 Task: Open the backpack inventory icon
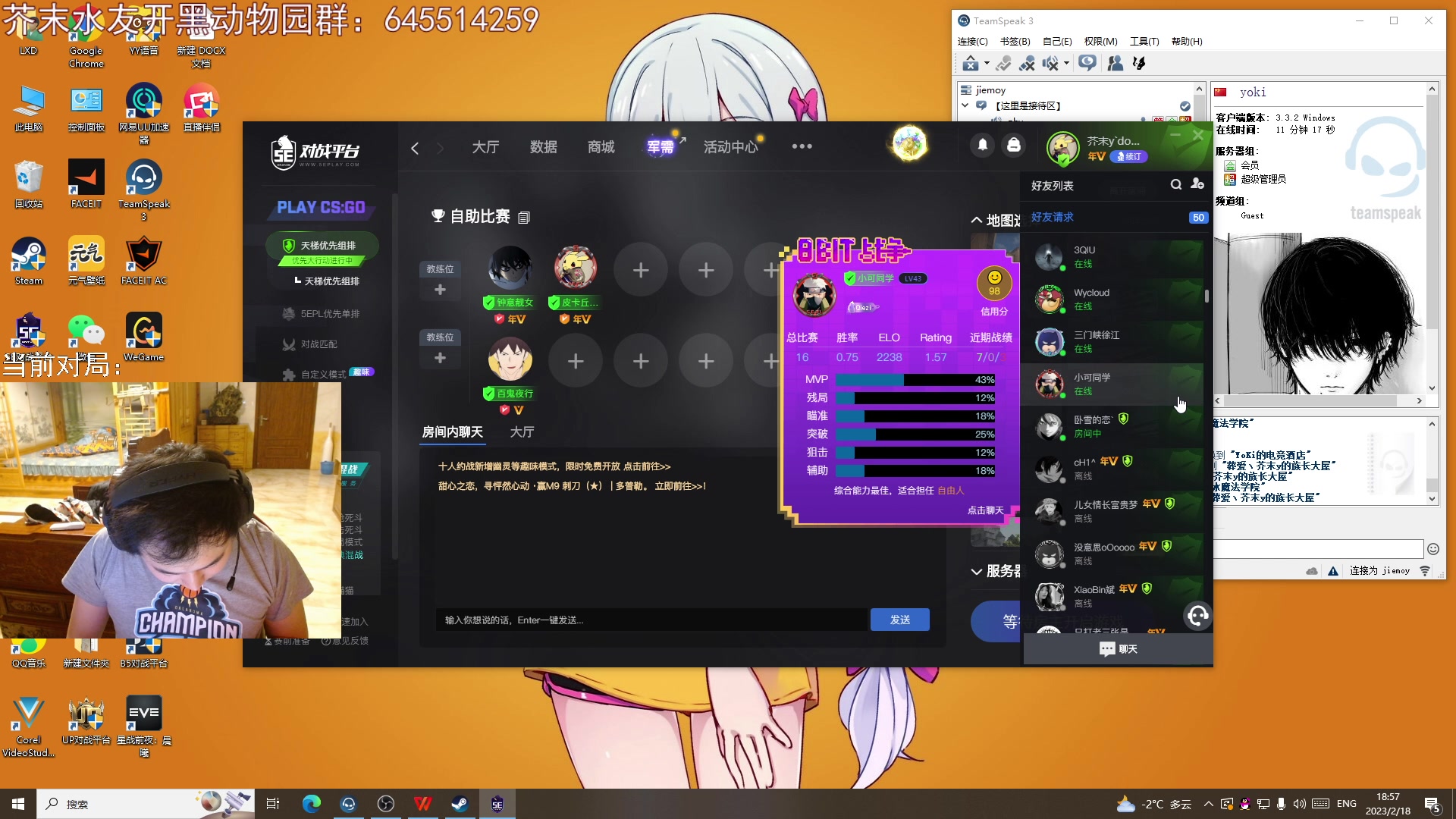[x=1014, y=146]
